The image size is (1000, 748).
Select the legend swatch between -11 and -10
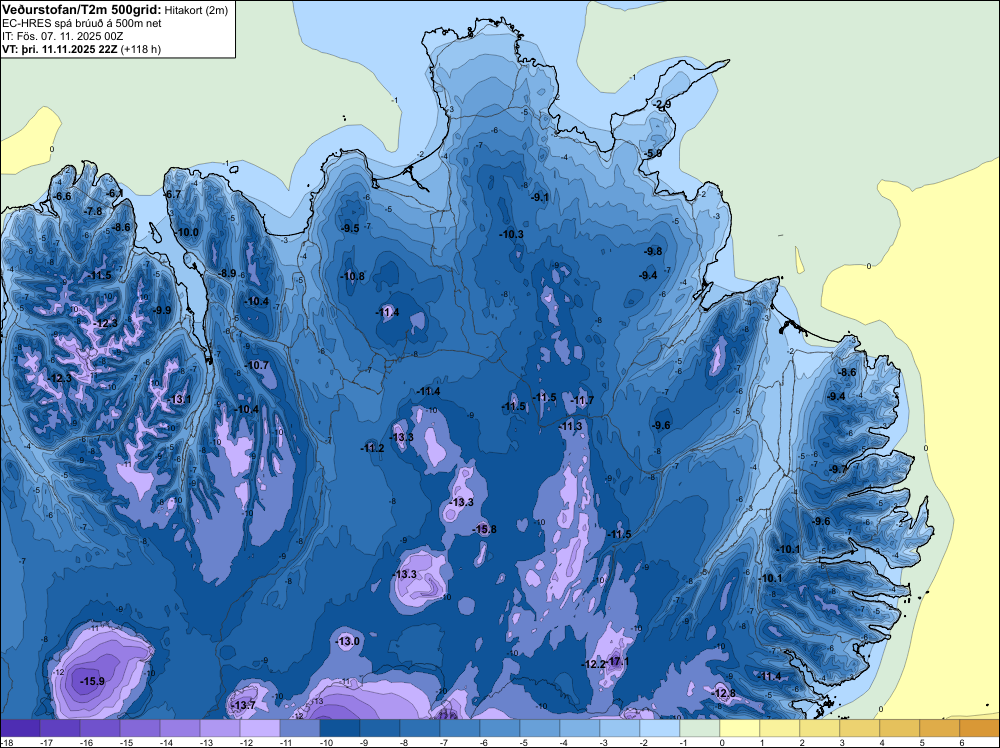(x=300, y=728)
